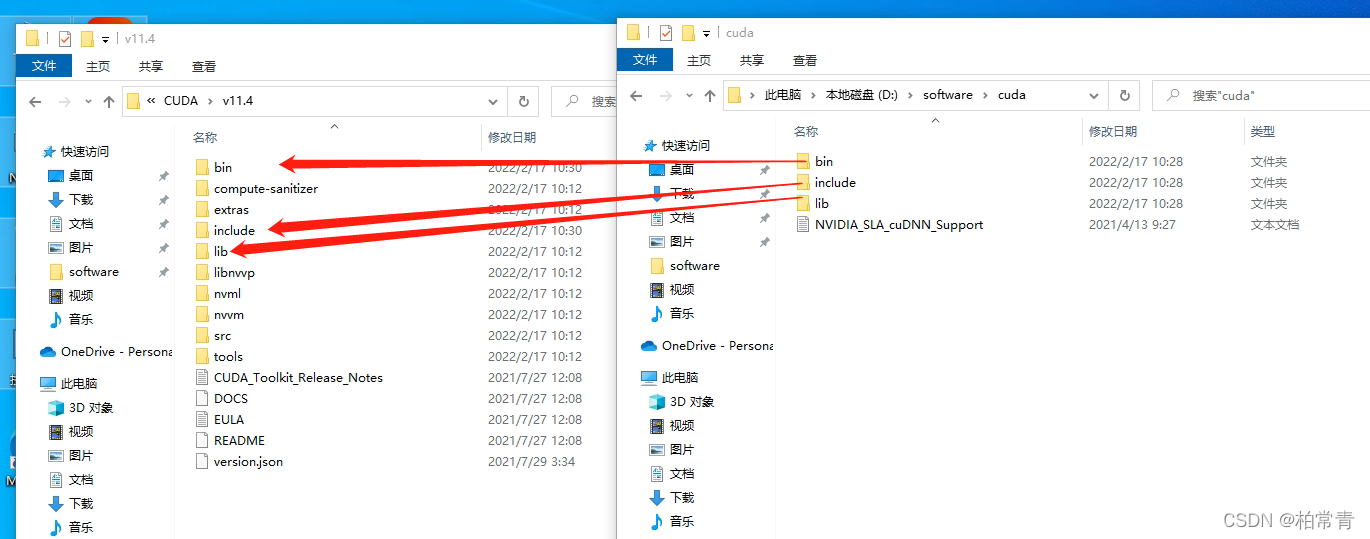The height and width of the screenshot is (539, 1370).
Task: Refresh the cuda folder view
Action: pyautogui.click(x=1124, y=95)
